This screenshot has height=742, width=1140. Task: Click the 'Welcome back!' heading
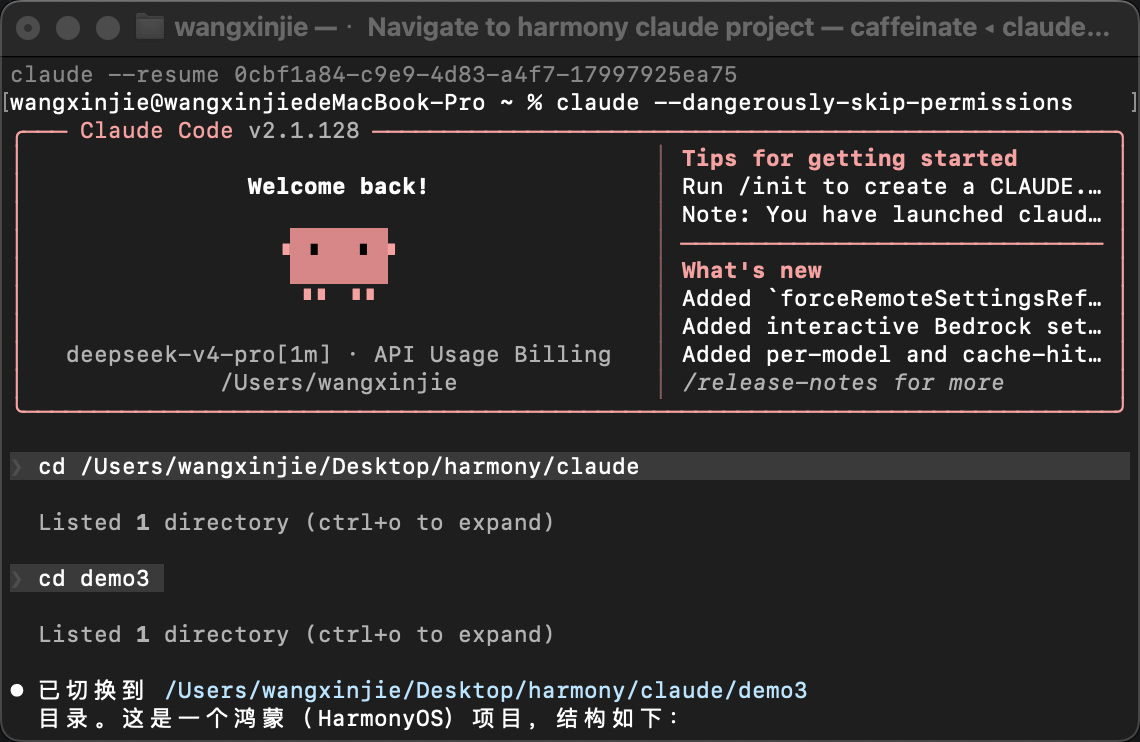click(x=337, y=187)
